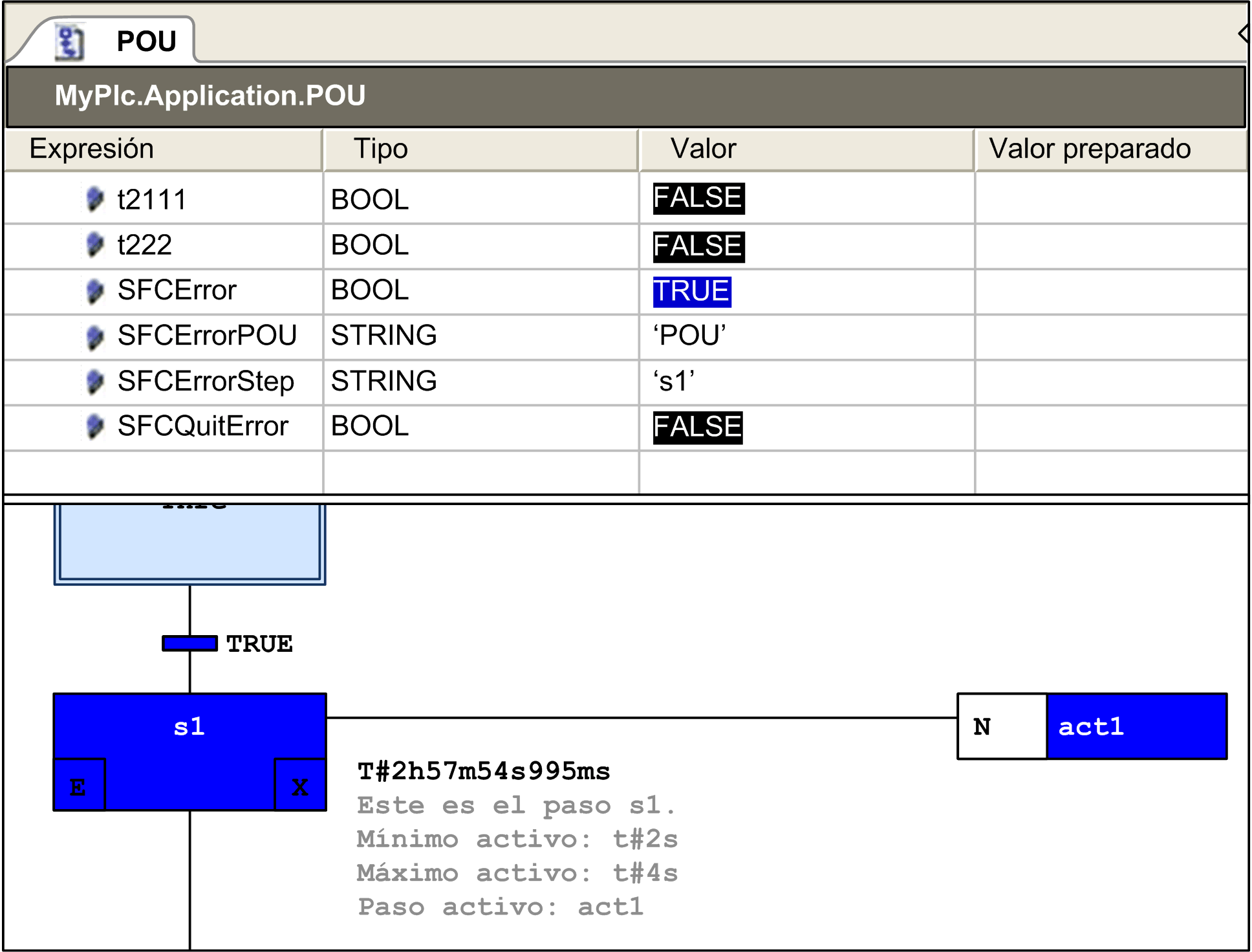Image resolution: width=1252 pixels, height=952 pixels.
Task: Select the POU tab
Action: pos(146,41)
